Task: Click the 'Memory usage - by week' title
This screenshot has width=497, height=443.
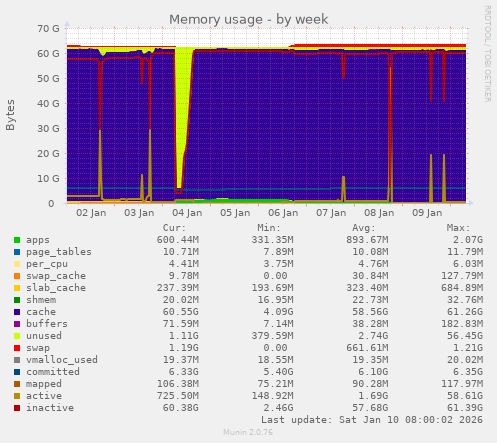Action: tap(249, 20)
